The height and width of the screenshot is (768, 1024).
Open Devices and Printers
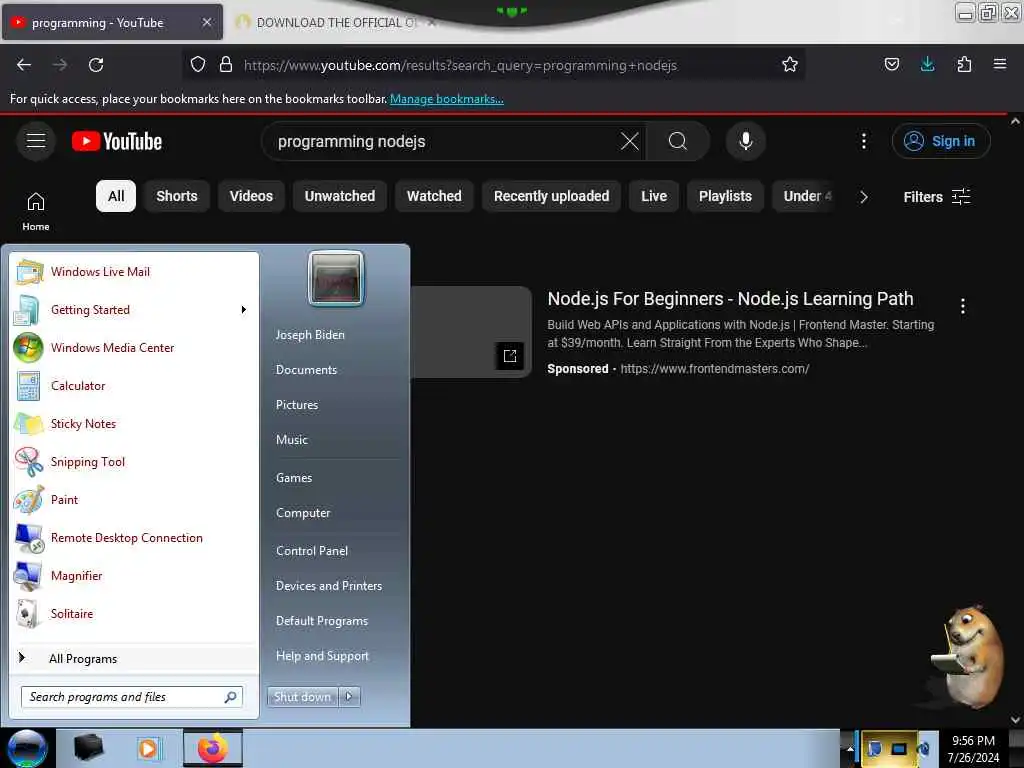tap(328, 586)
